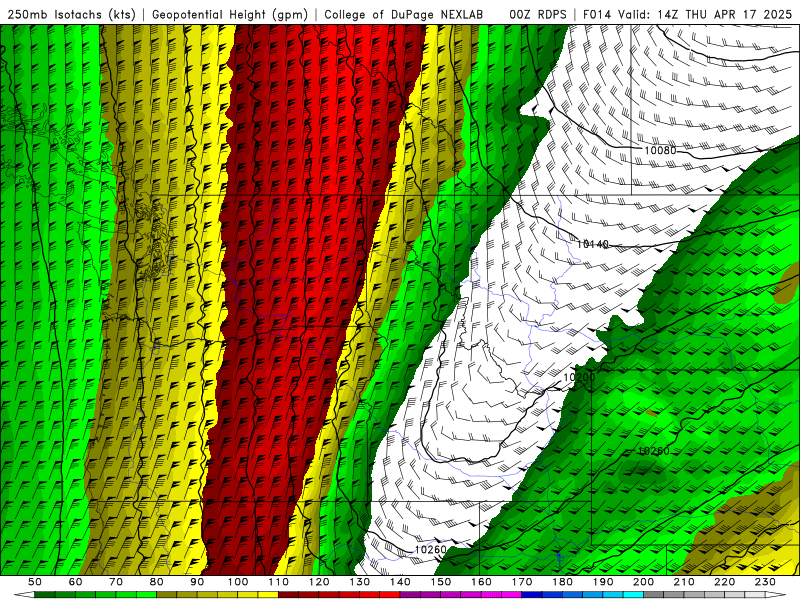Viewport: 800px width, 600px height.
Task: Click the brightest yellow swatch ending at 110
Action: click(268, 595)
